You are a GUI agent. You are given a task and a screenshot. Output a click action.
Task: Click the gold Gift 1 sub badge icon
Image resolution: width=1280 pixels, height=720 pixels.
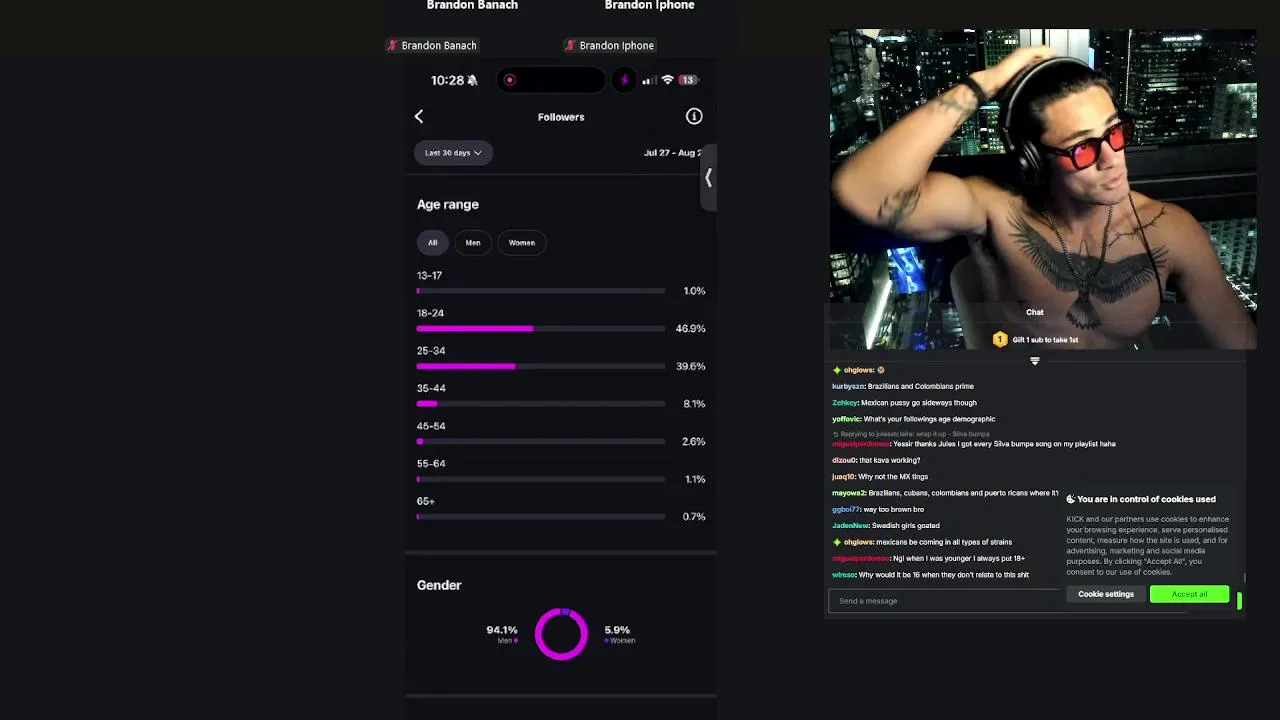[x=999, y=340]
